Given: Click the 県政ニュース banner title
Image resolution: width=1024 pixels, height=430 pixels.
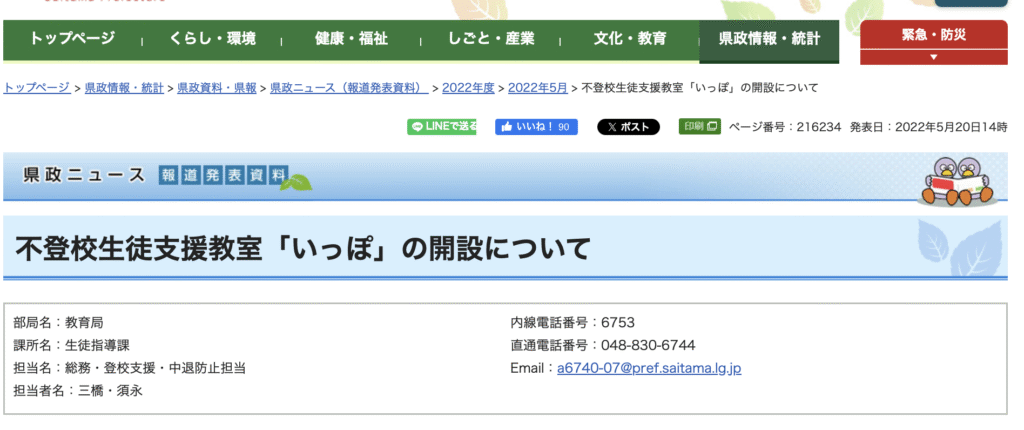Looking at the screenshot, I should pyautogui.click(x=84, y=174).
